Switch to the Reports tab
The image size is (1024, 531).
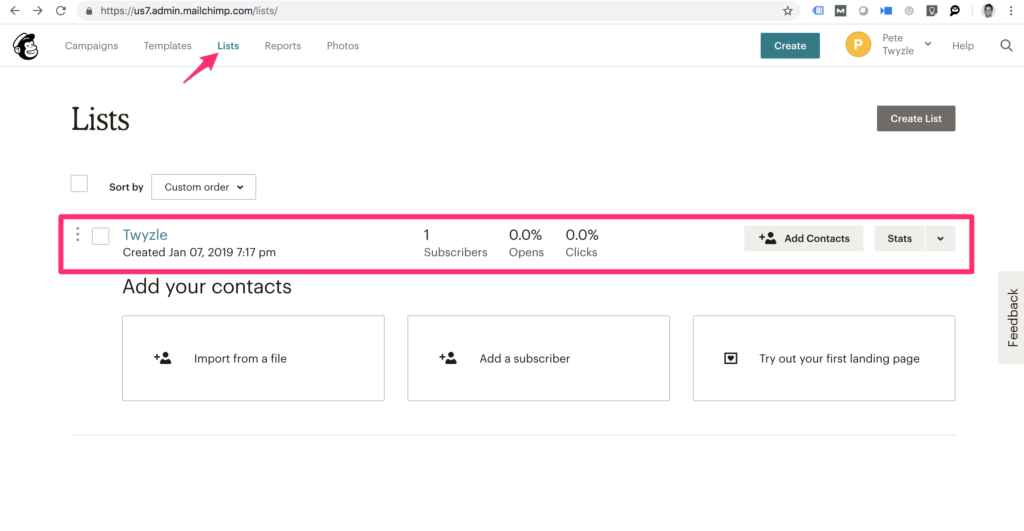282,46
